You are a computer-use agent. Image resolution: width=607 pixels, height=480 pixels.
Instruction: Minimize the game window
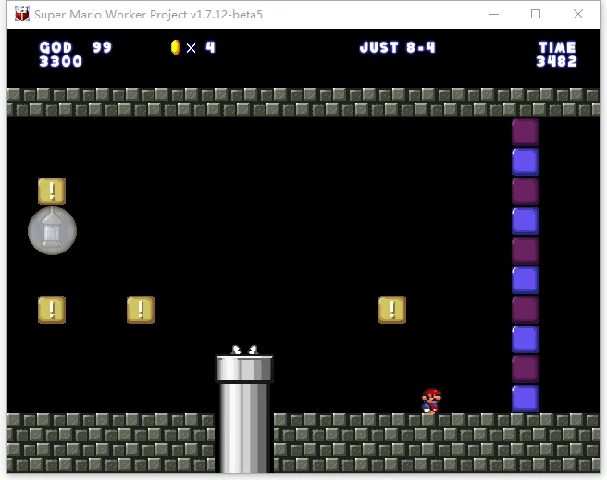coord(494,14)
